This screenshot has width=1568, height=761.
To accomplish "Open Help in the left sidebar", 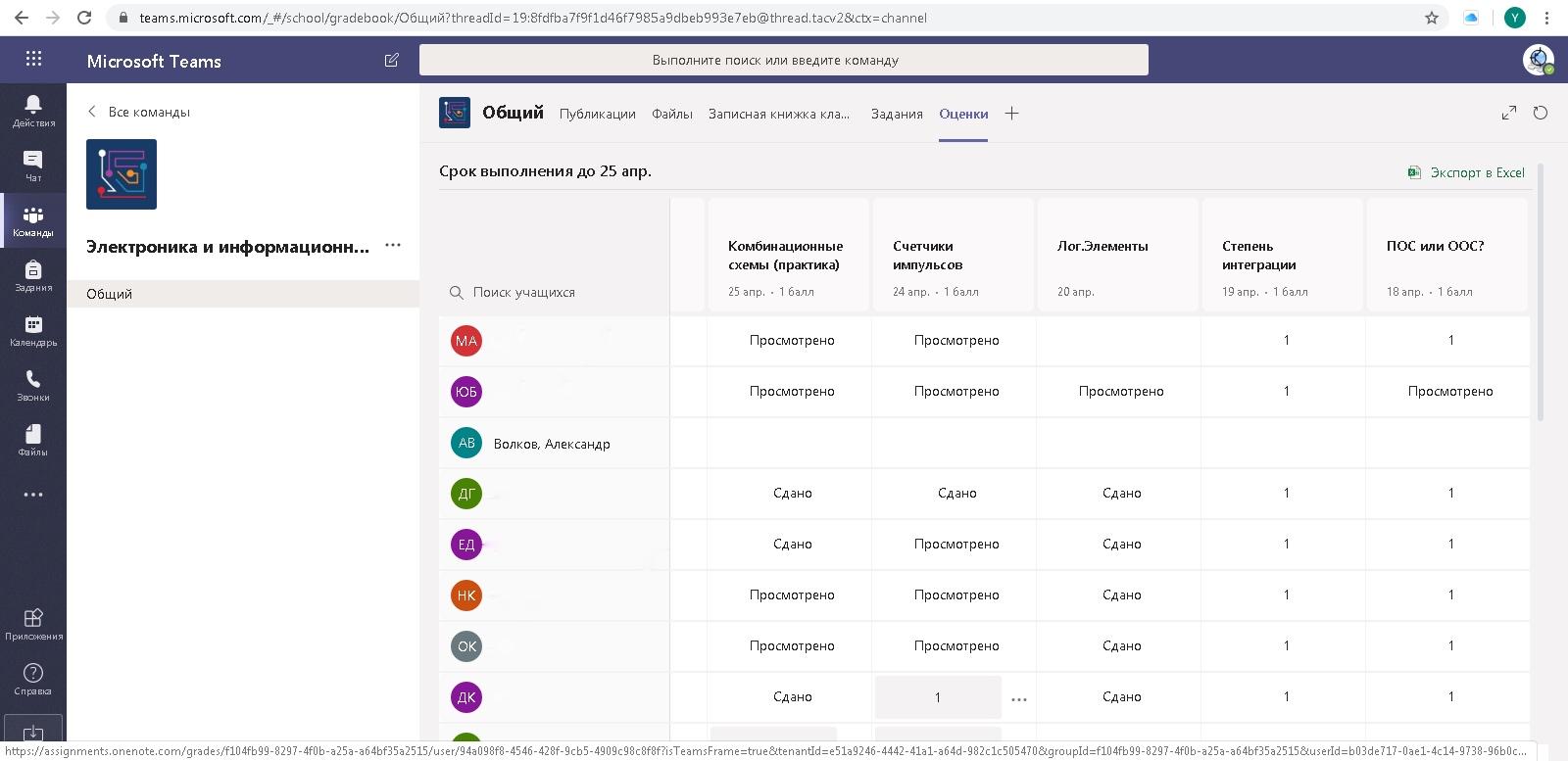I will coord(32,678).
